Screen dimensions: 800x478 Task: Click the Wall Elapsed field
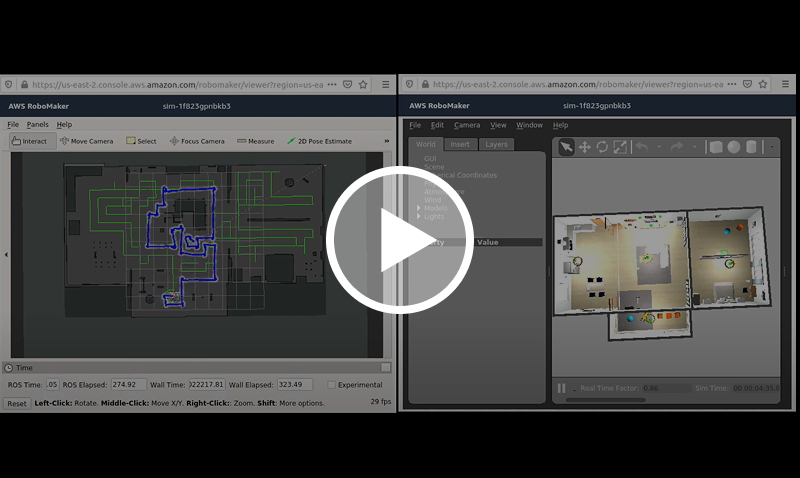(x=295, y=385)
